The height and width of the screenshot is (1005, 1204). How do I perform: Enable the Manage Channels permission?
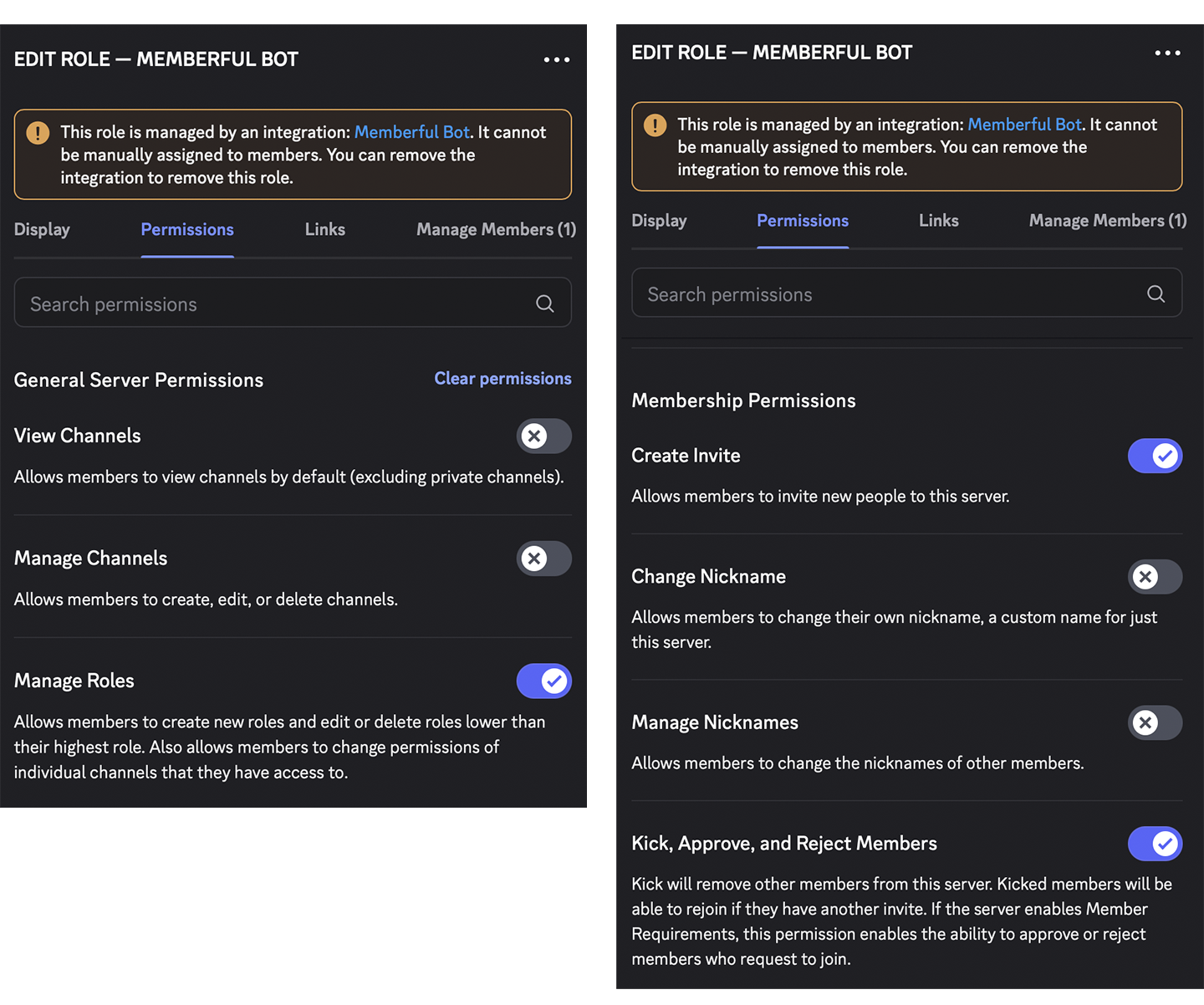click(x=544, y=559)
